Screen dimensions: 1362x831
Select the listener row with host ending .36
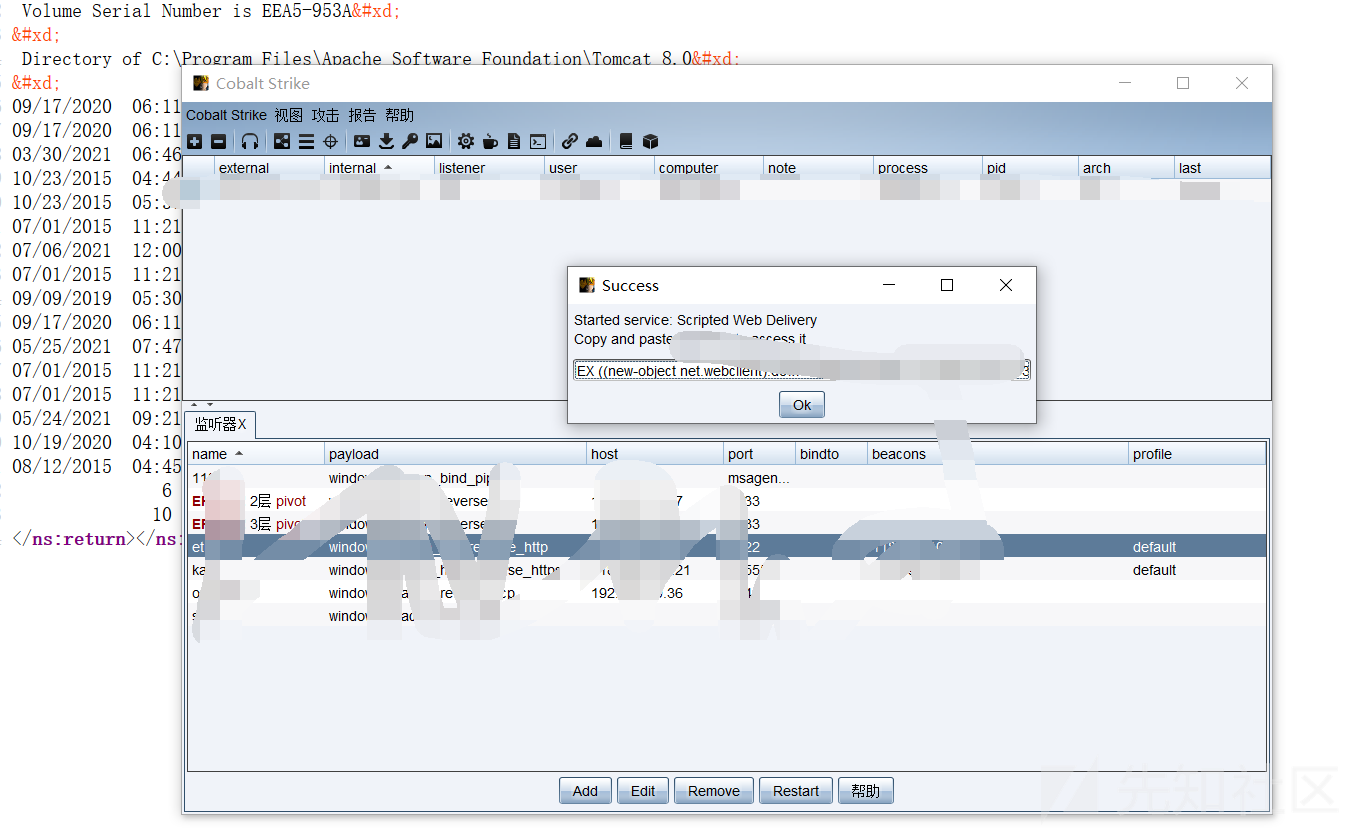tap(727, 593)
